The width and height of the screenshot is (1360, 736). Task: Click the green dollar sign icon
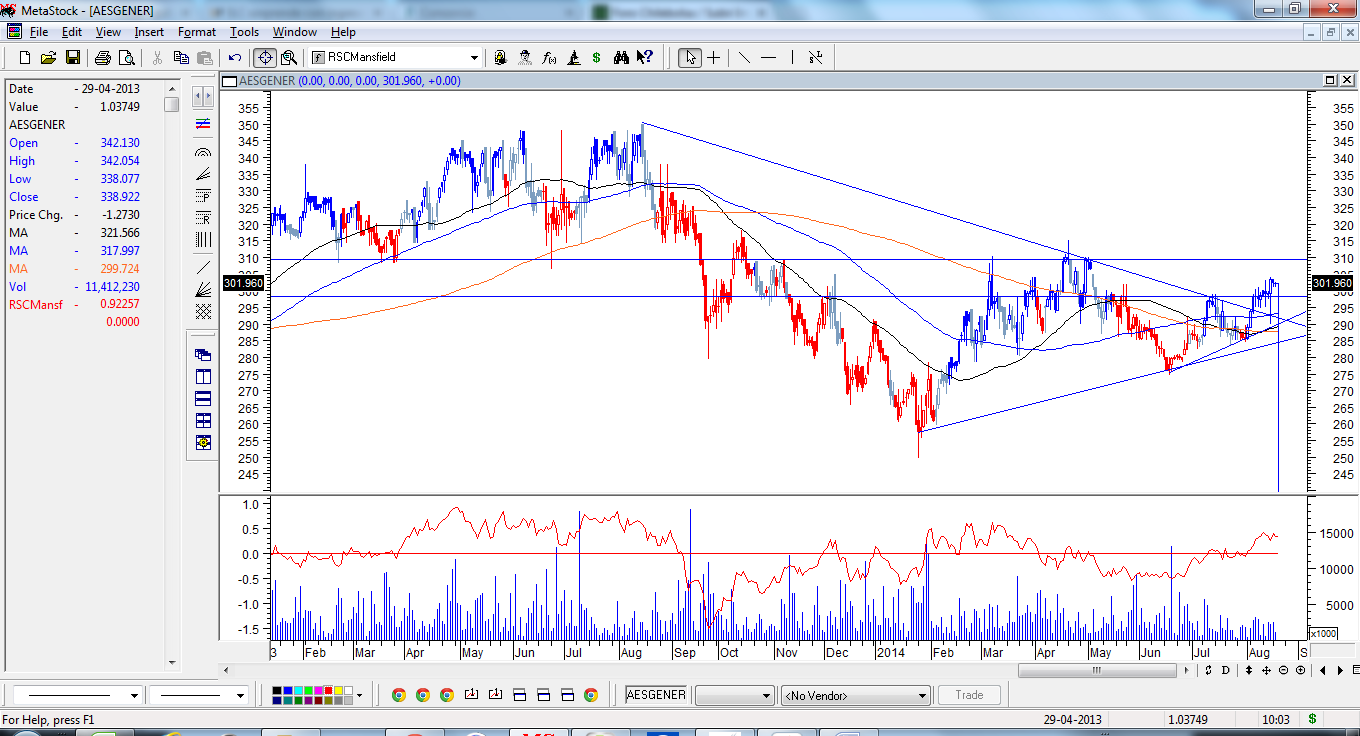point(597,57)
